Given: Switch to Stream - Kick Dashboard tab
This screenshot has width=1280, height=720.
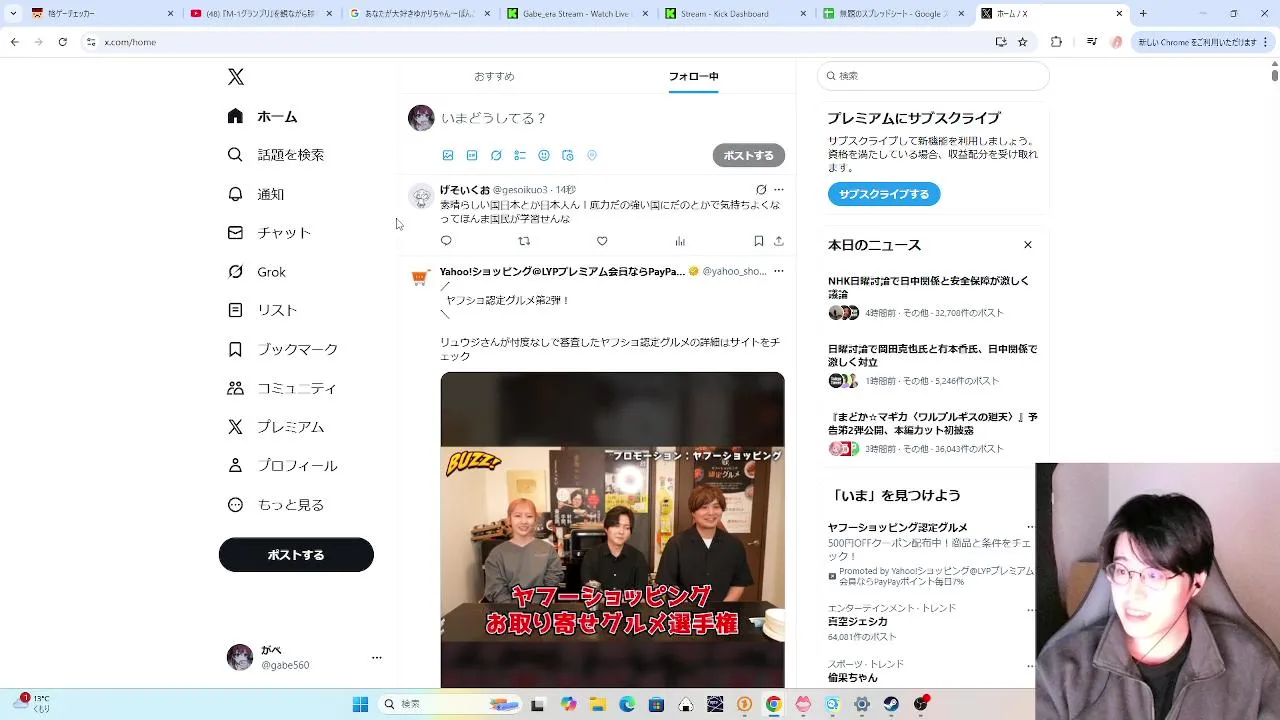Looking at the screenshot, I should [x=737, y=14].
